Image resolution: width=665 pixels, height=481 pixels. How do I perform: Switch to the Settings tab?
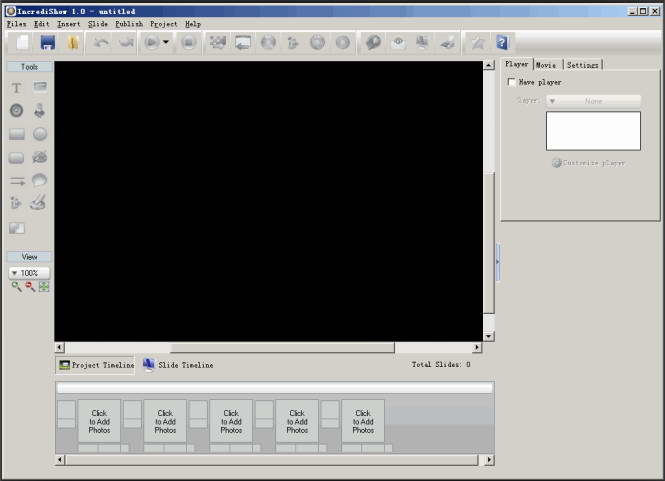(583, 65)
